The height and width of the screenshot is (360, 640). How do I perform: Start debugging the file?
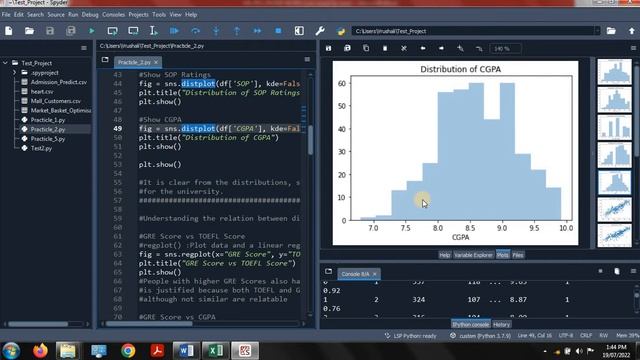point(174,31)
